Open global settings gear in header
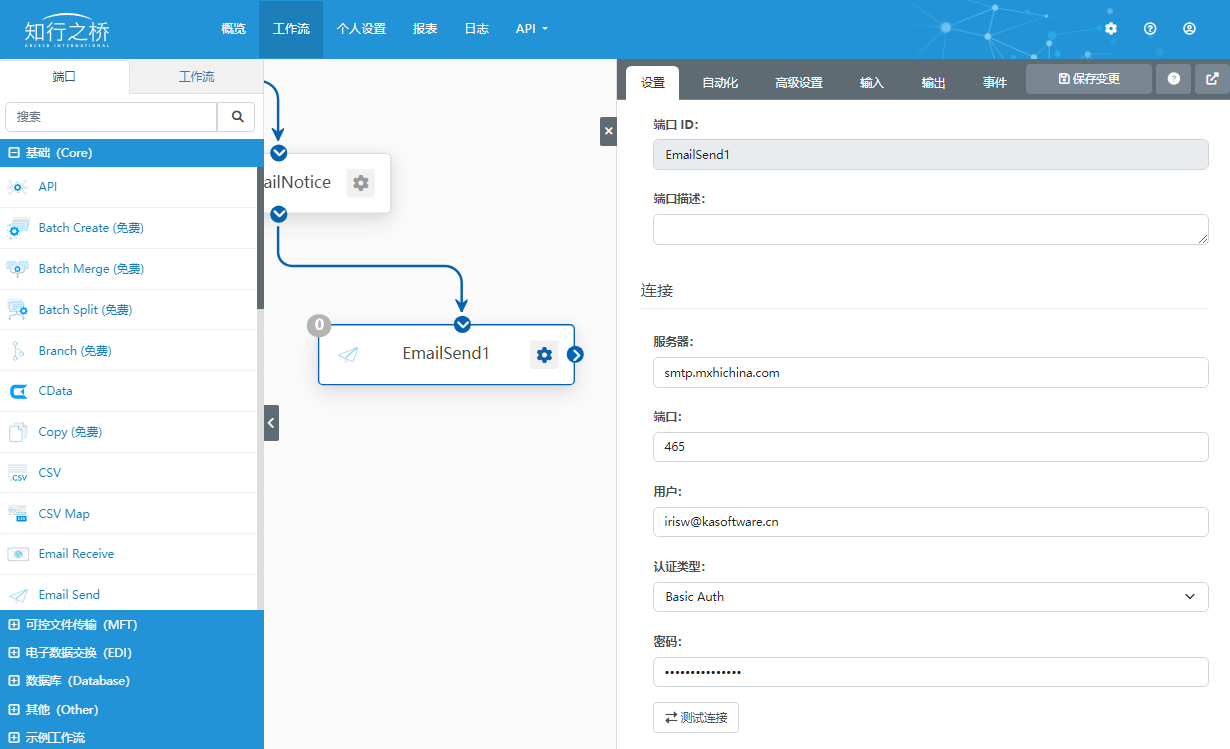This screenshot has height=749, width=1230. click(x=1111, y=29)
